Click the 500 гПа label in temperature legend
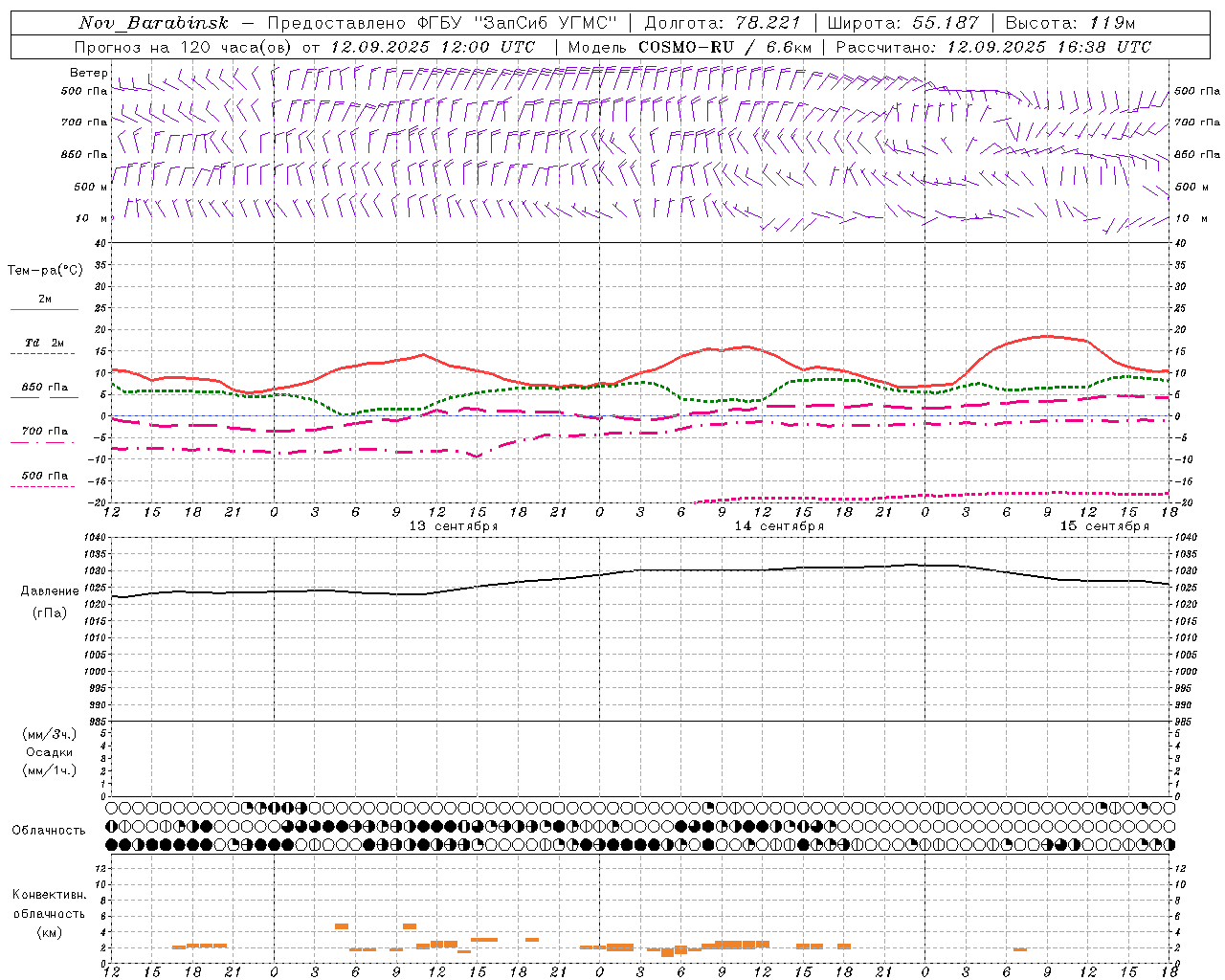 (45, 475)
